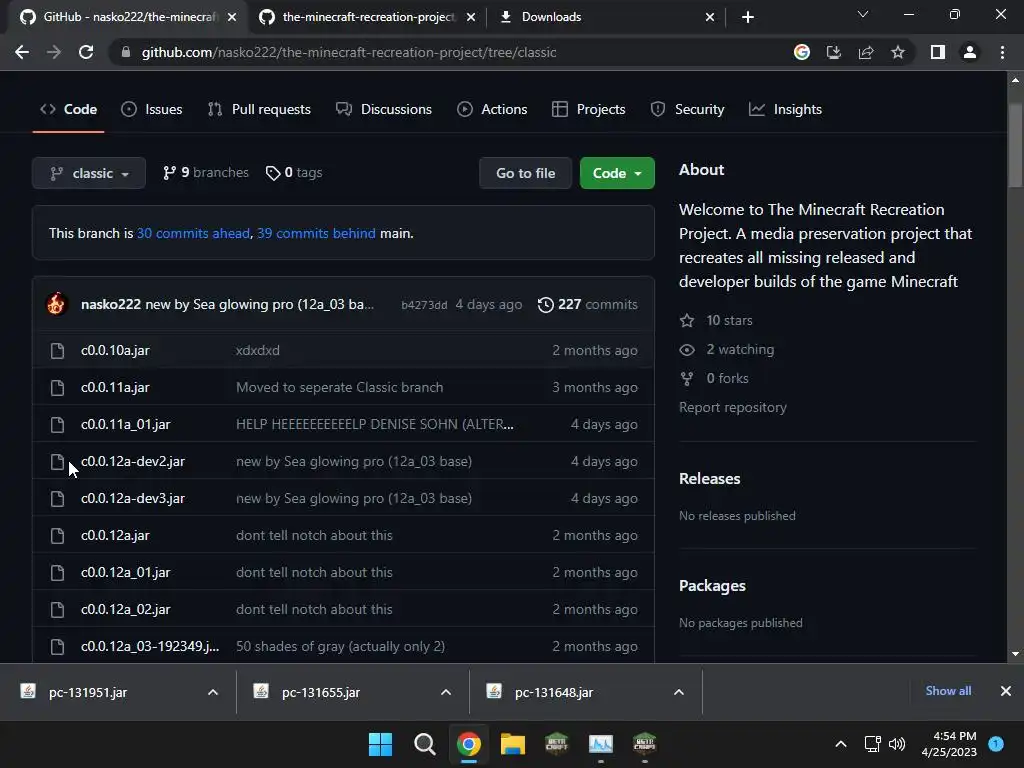Viewport: 1024px width, 768px height.
Task: Toggle the browser side panel
Action: tap(938, 52)
